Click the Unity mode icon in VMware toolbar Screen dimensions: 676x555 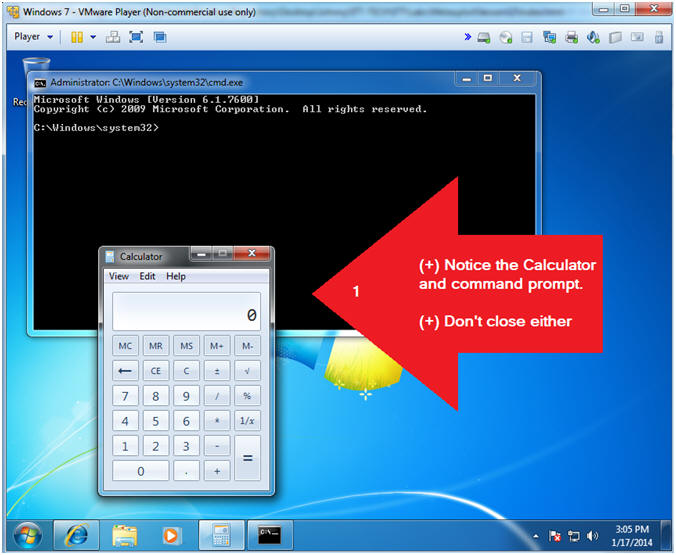[x=160, y=37]
